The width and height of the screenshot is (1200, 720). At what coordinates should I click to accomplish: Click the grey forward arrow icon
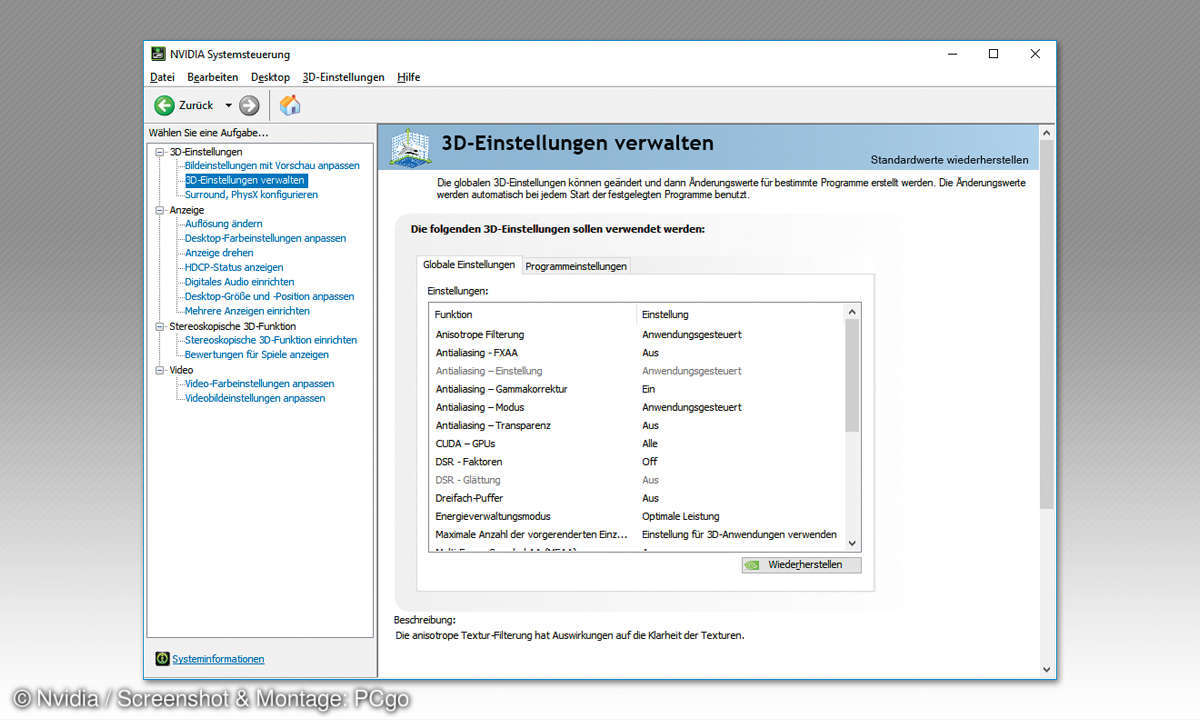pos(249,105)
